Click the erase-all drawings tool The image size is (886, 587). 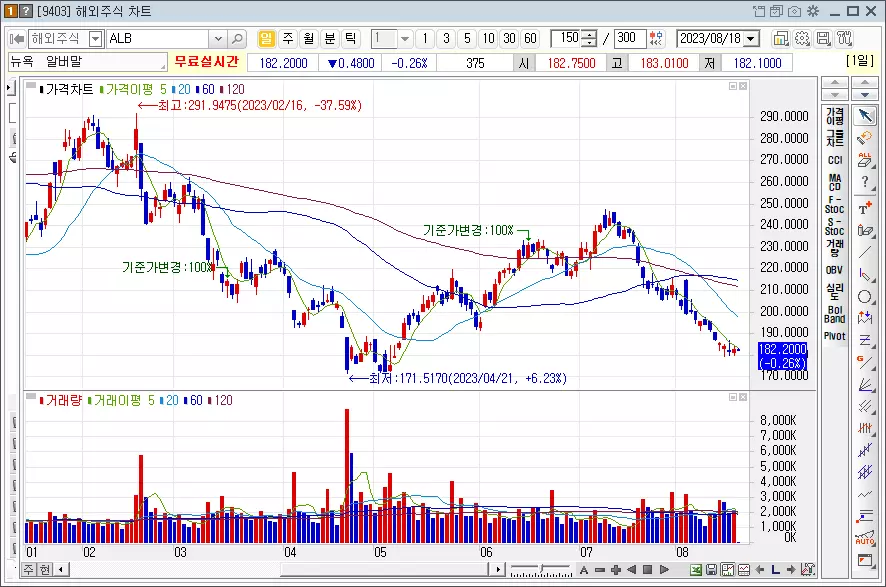click(865, 160)
